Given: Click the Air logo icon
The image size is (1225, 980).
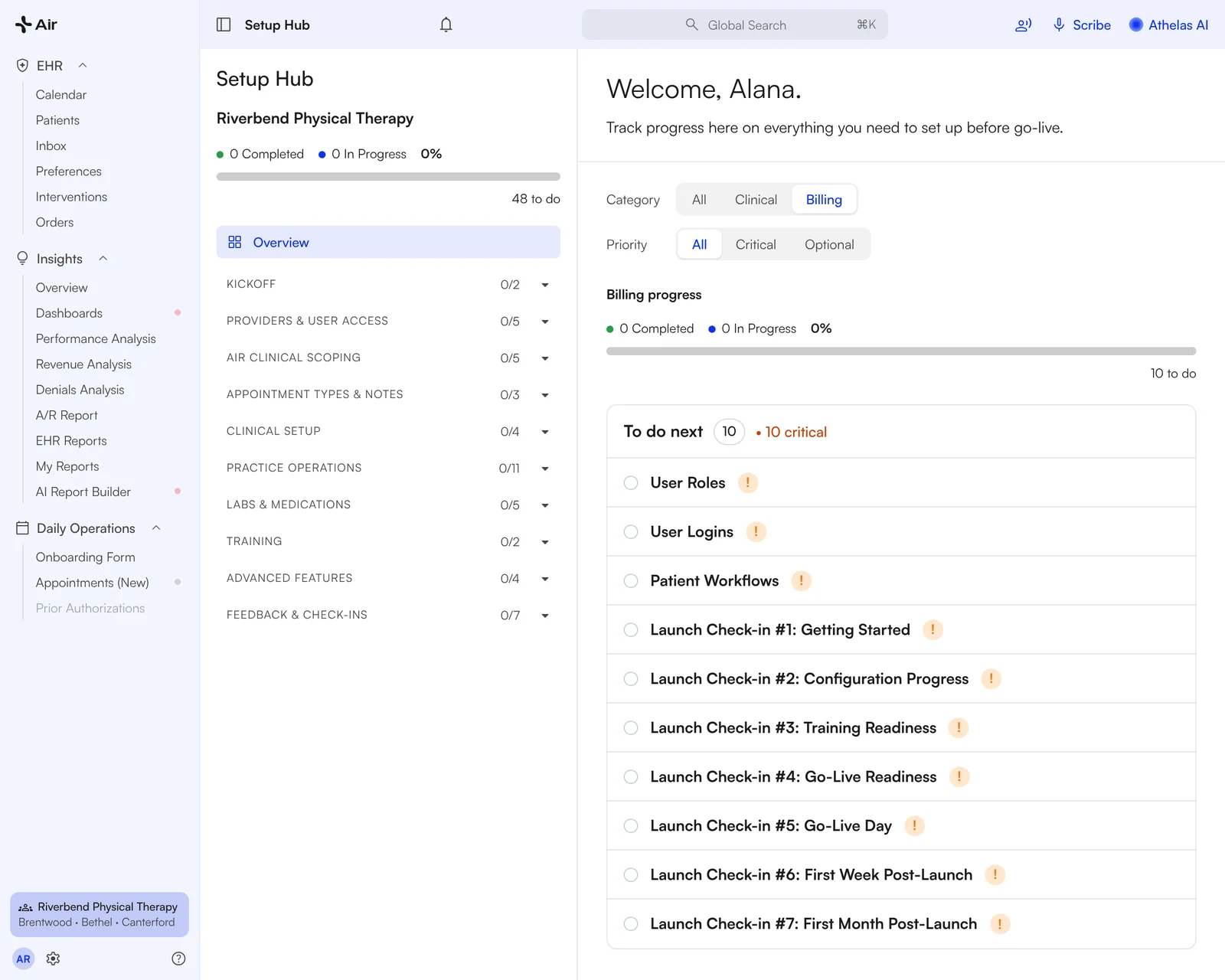Looking at the screenshot, I should 24,24.
